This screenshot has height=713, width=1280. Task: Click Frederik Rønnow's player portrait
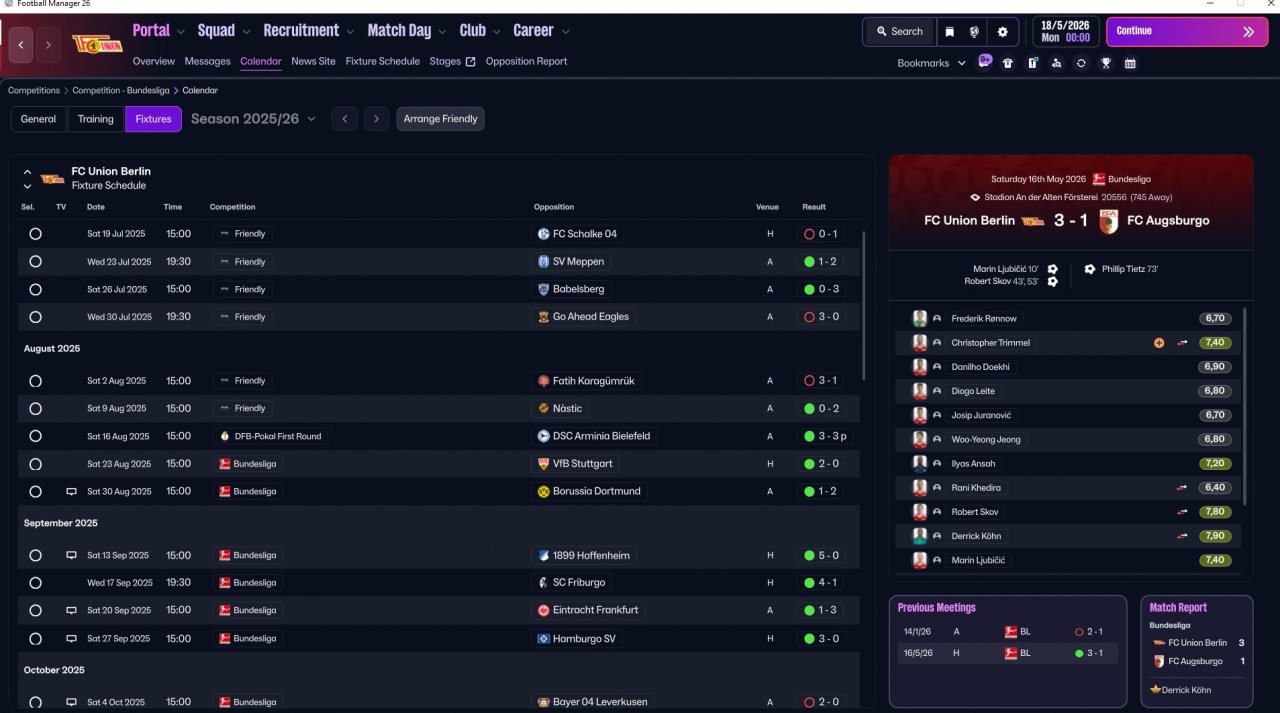pos(919,318)
